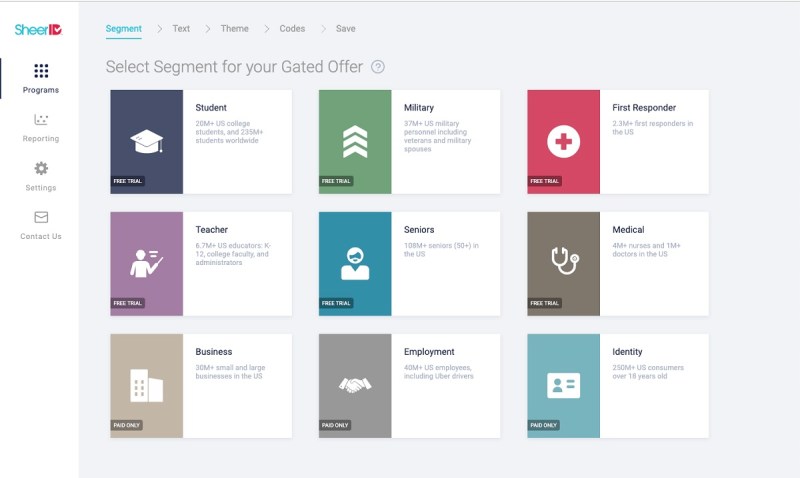Select the Student graduation cap icon
Screen dimensions: 800x478
pyautogui.click(x=146, y=141)
